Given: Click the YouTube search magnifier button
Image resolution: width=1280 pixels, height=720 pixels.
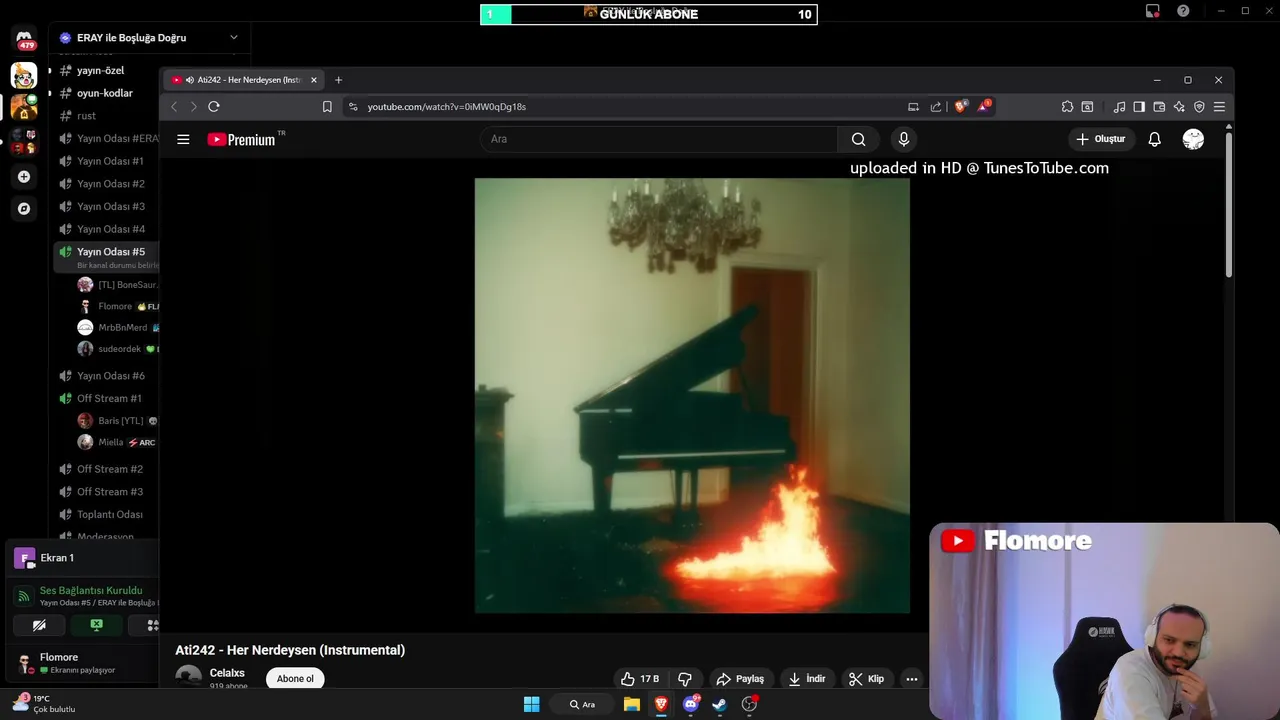Looking at the screenshot, I should pos(858,139).
